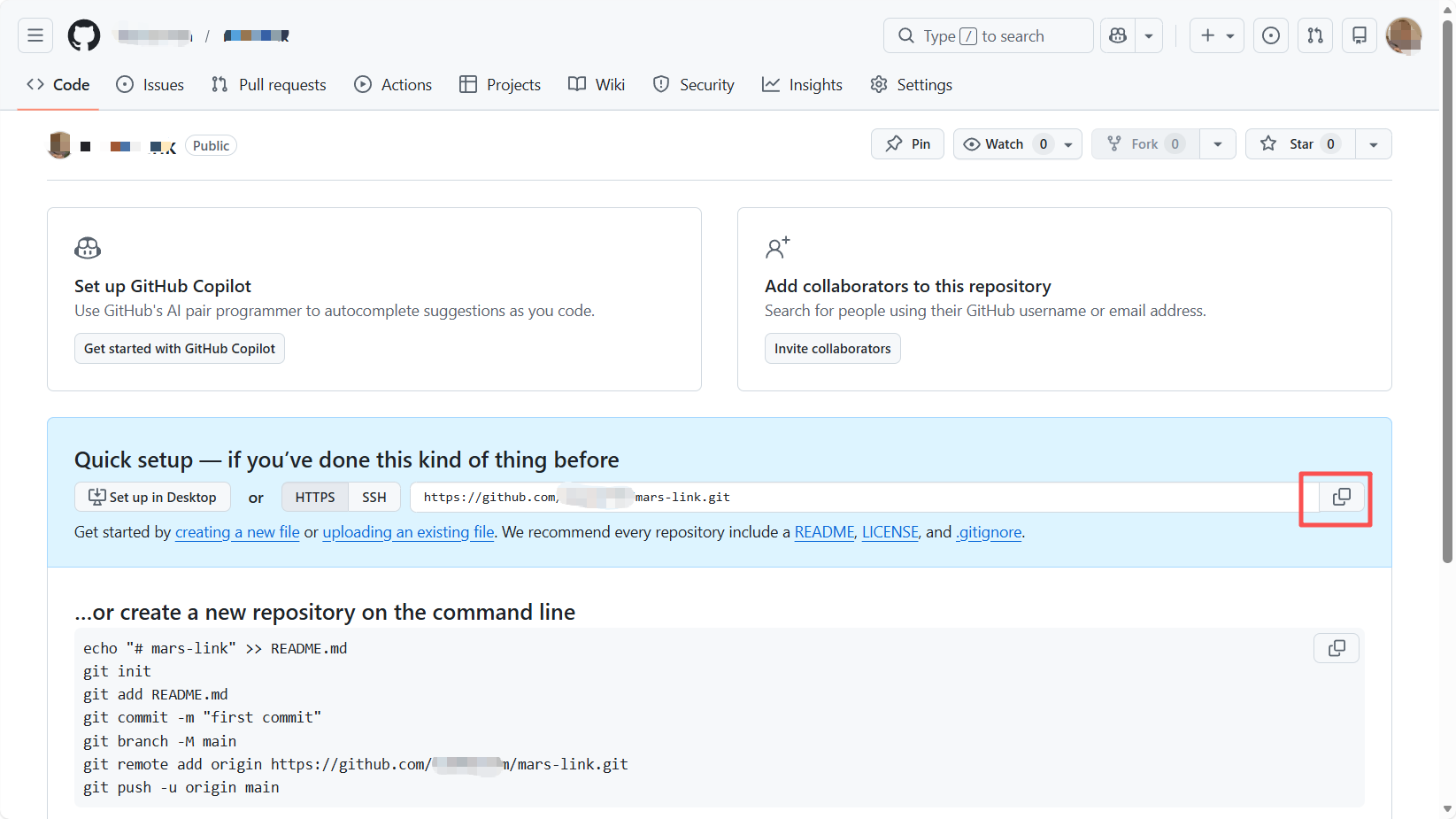Open the create new plus dropdown

pyautogui.click(x=1217, y=35)
